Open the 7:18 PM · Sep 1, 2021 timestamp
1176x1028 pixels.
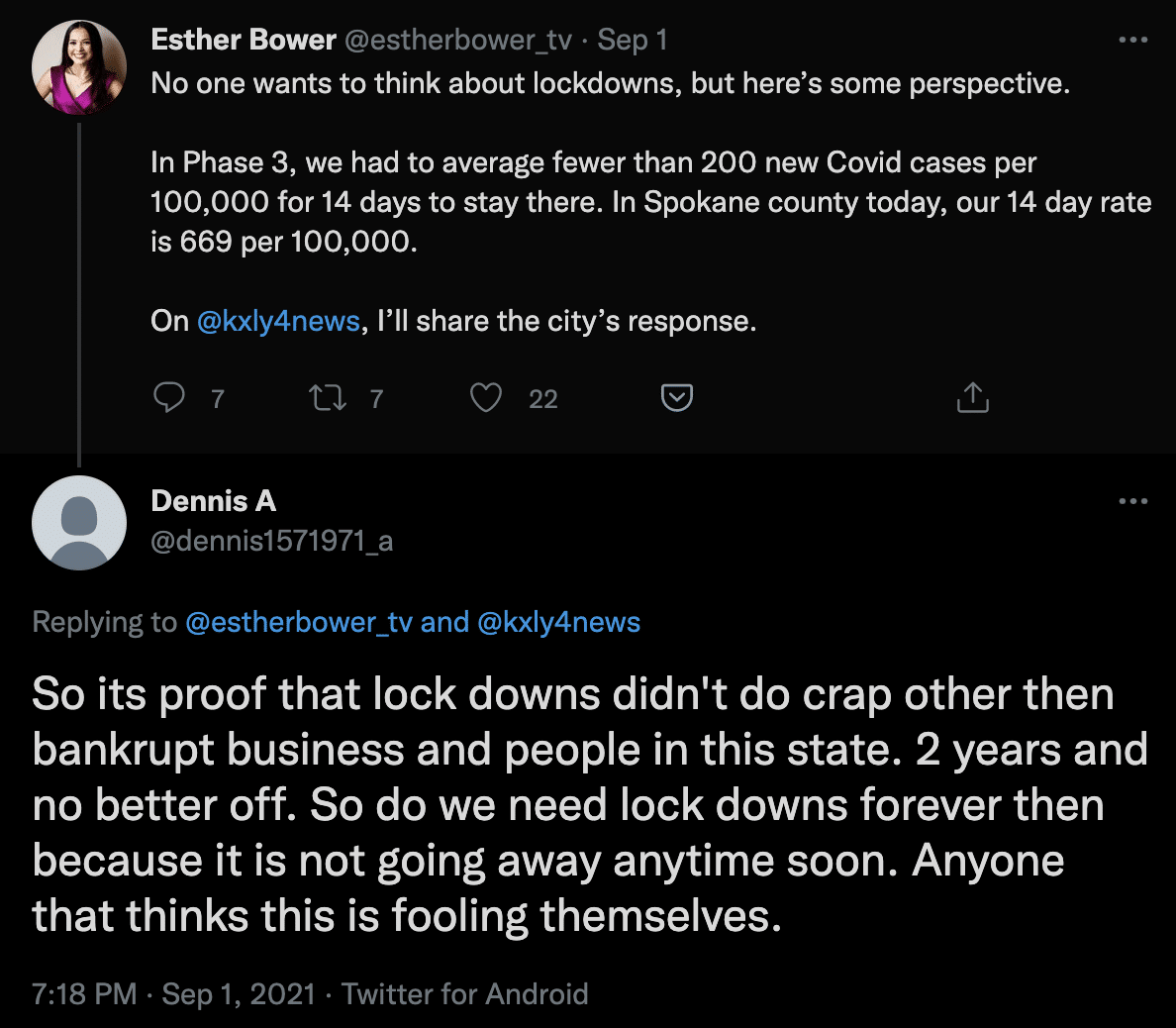coord(173,993)
